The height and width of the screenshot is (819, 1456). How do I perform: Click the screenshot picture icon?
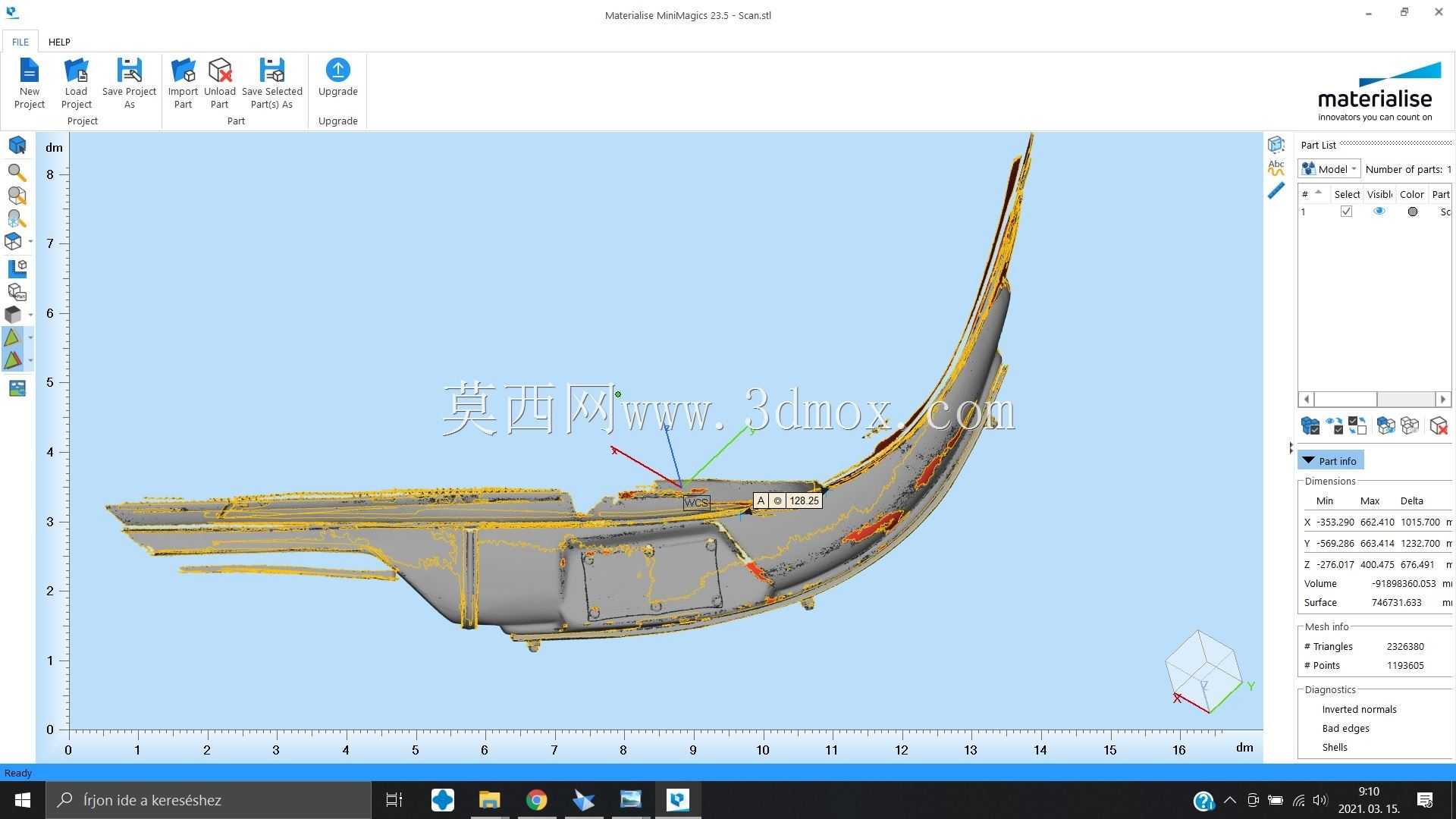click(17, 388)
